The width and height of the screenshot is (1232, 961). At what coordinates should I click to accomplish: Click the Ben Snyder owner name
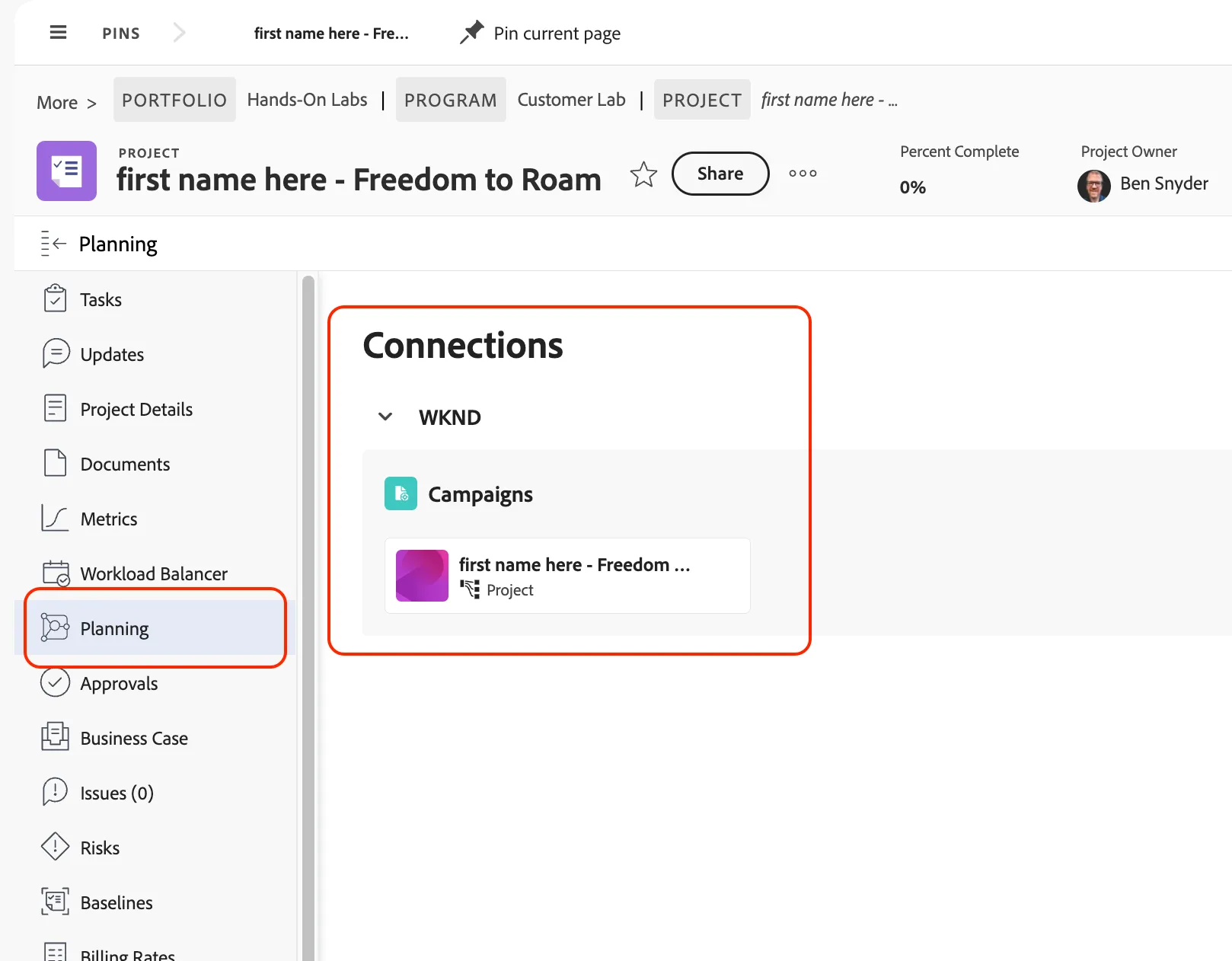tap(1163, 184)
